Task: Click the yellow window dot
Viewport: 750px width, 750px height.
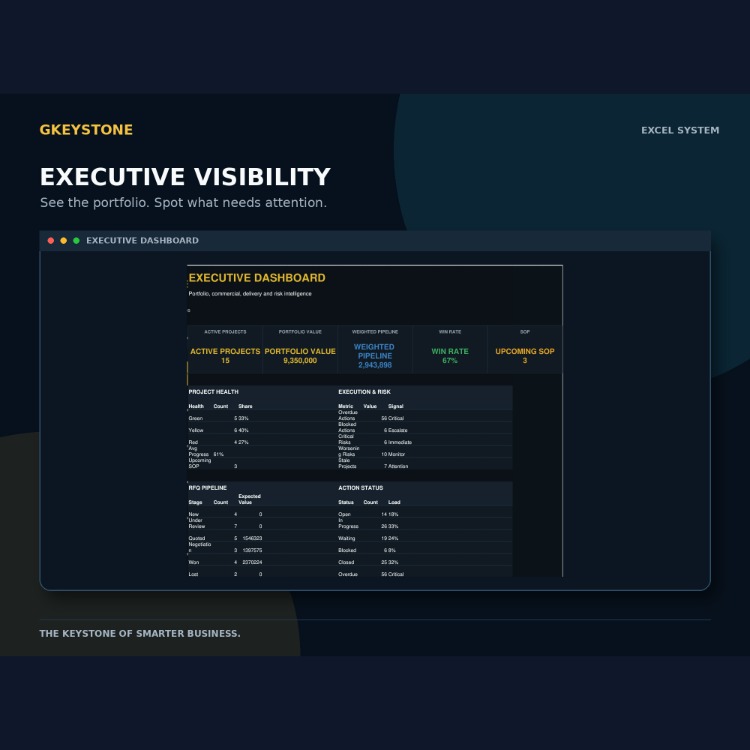Action: point(64,241)
